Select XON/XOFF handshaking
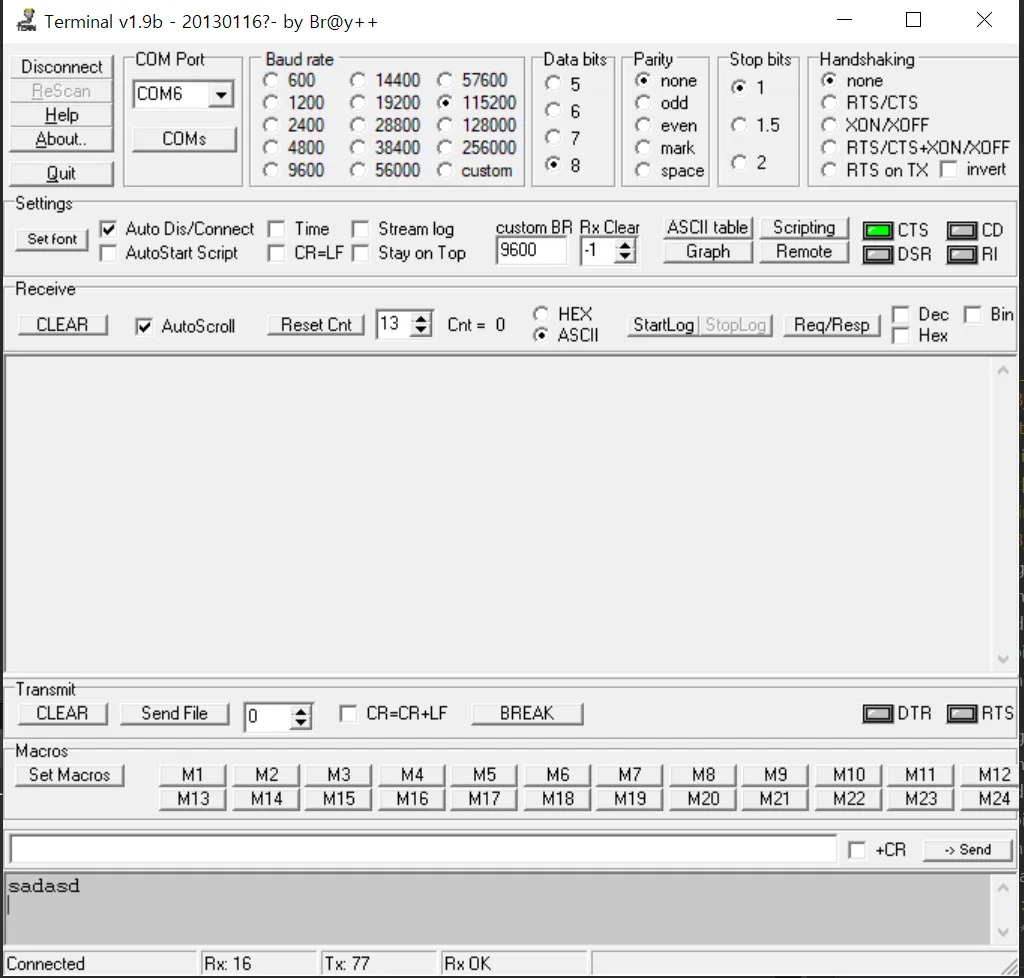 click(829, 125)
